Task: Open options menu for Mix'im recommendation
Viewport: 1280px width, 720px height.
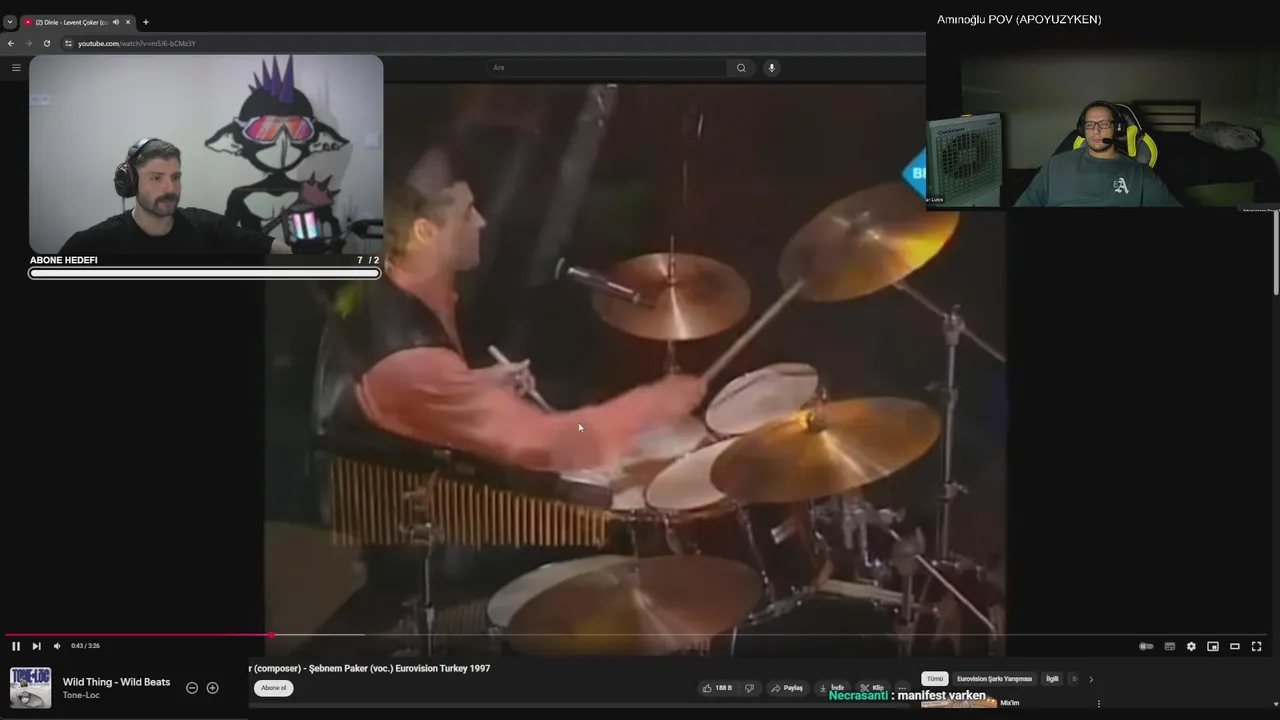Action: 1099,703
